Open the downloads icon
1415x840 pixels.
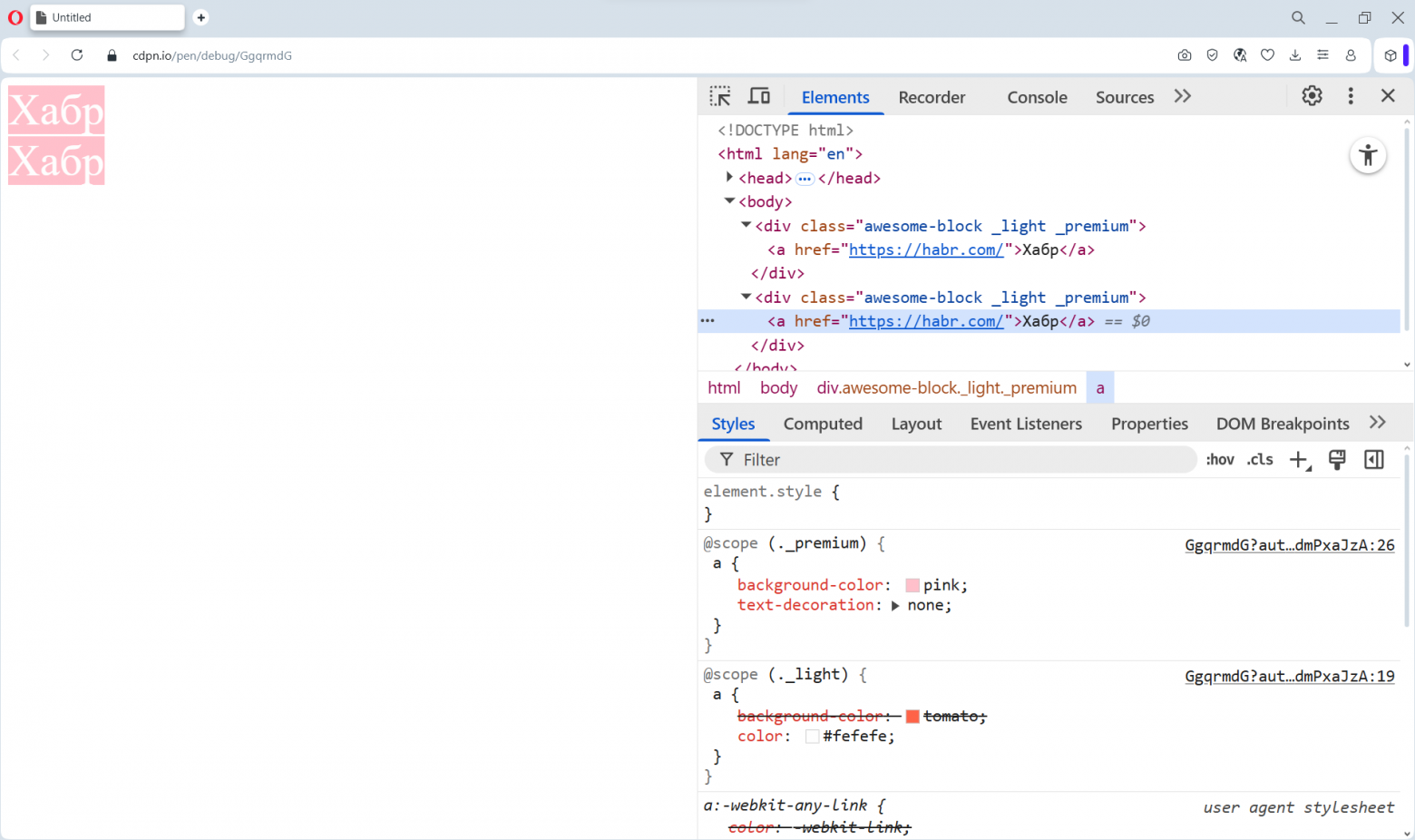click(x=1295, y=55)
